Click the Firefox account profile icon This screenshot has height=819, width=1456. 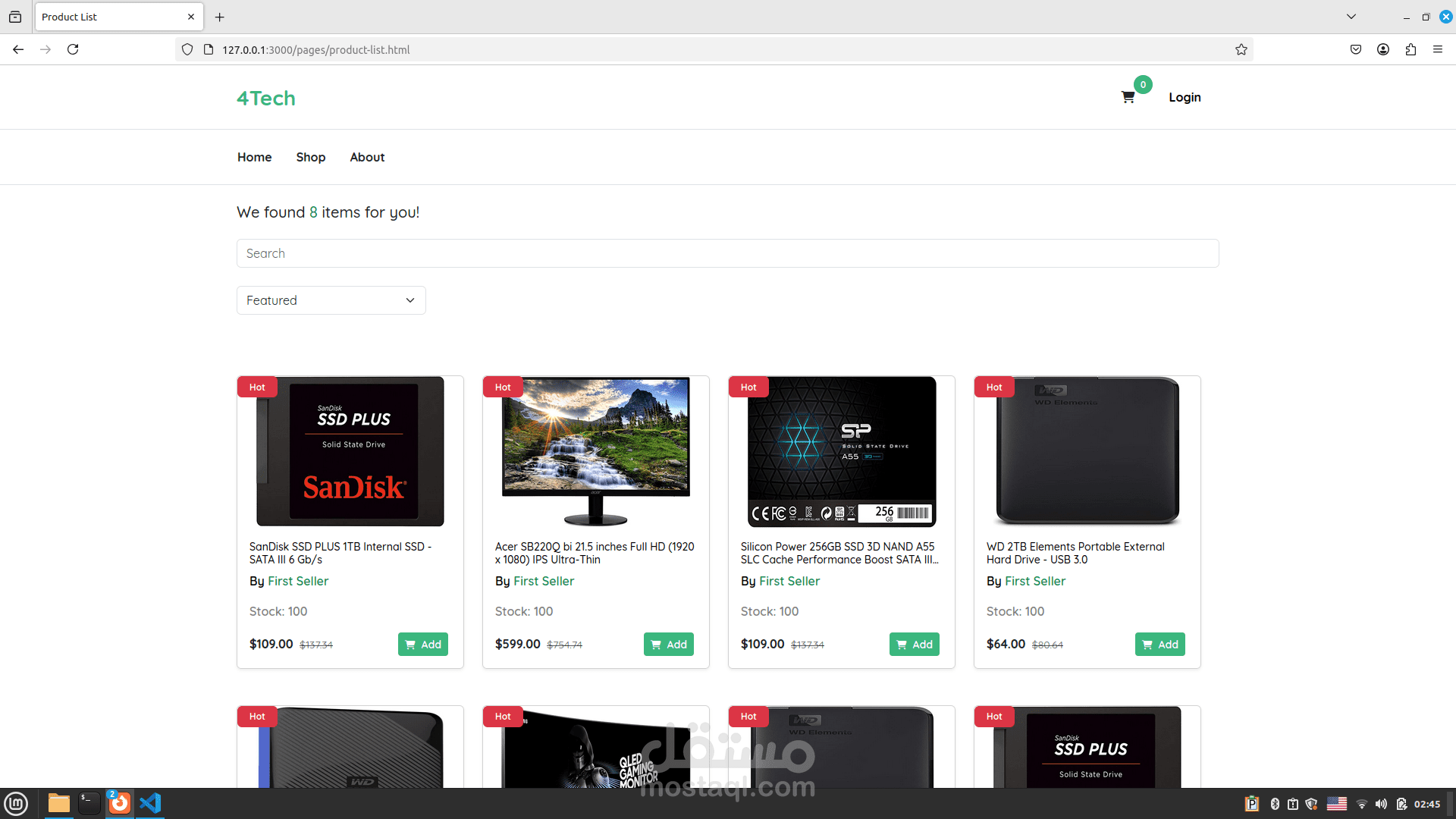pyautogui.click(x=1383, y=49)
